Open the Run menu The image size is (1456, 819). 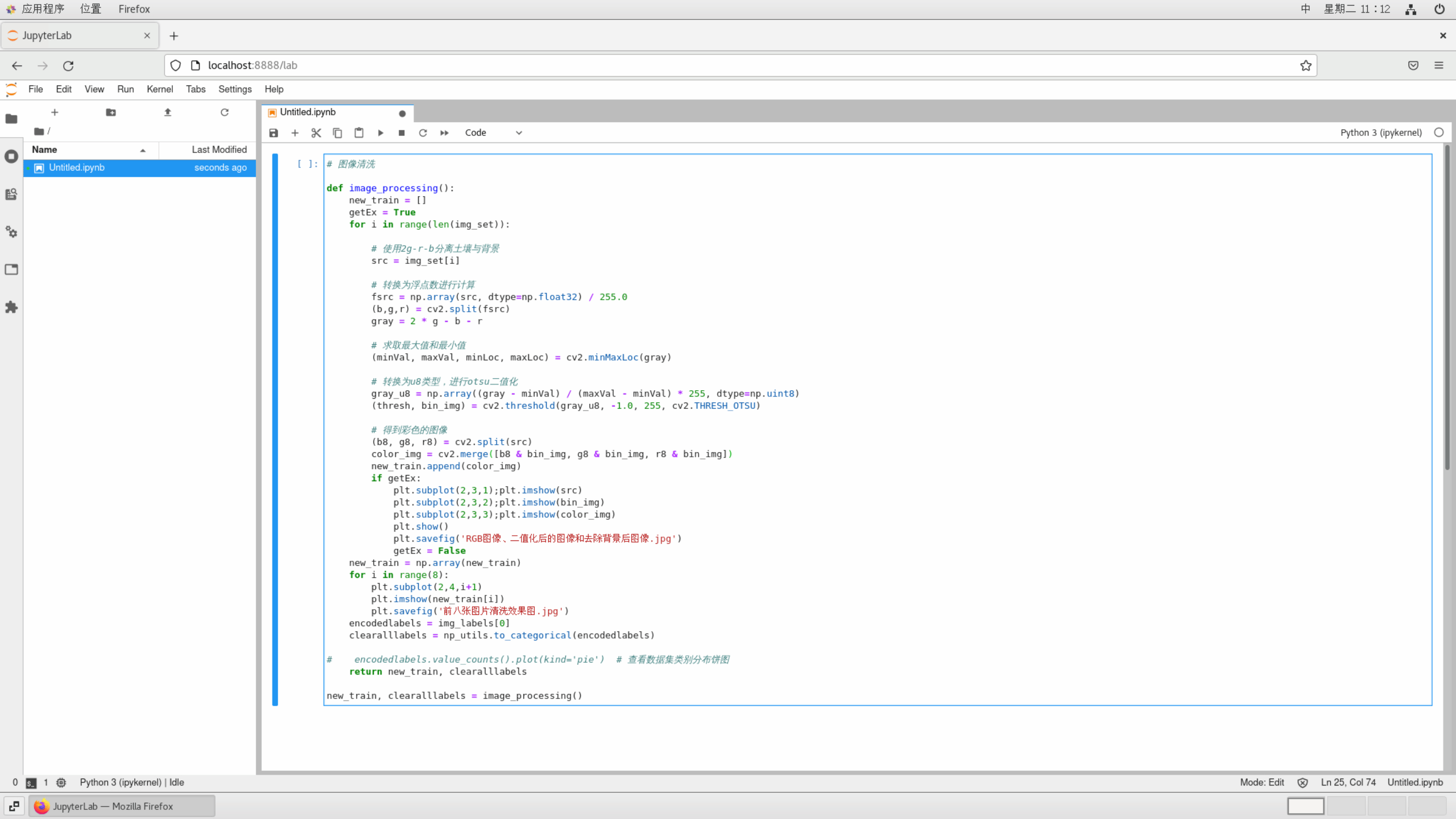pos(125,89)
